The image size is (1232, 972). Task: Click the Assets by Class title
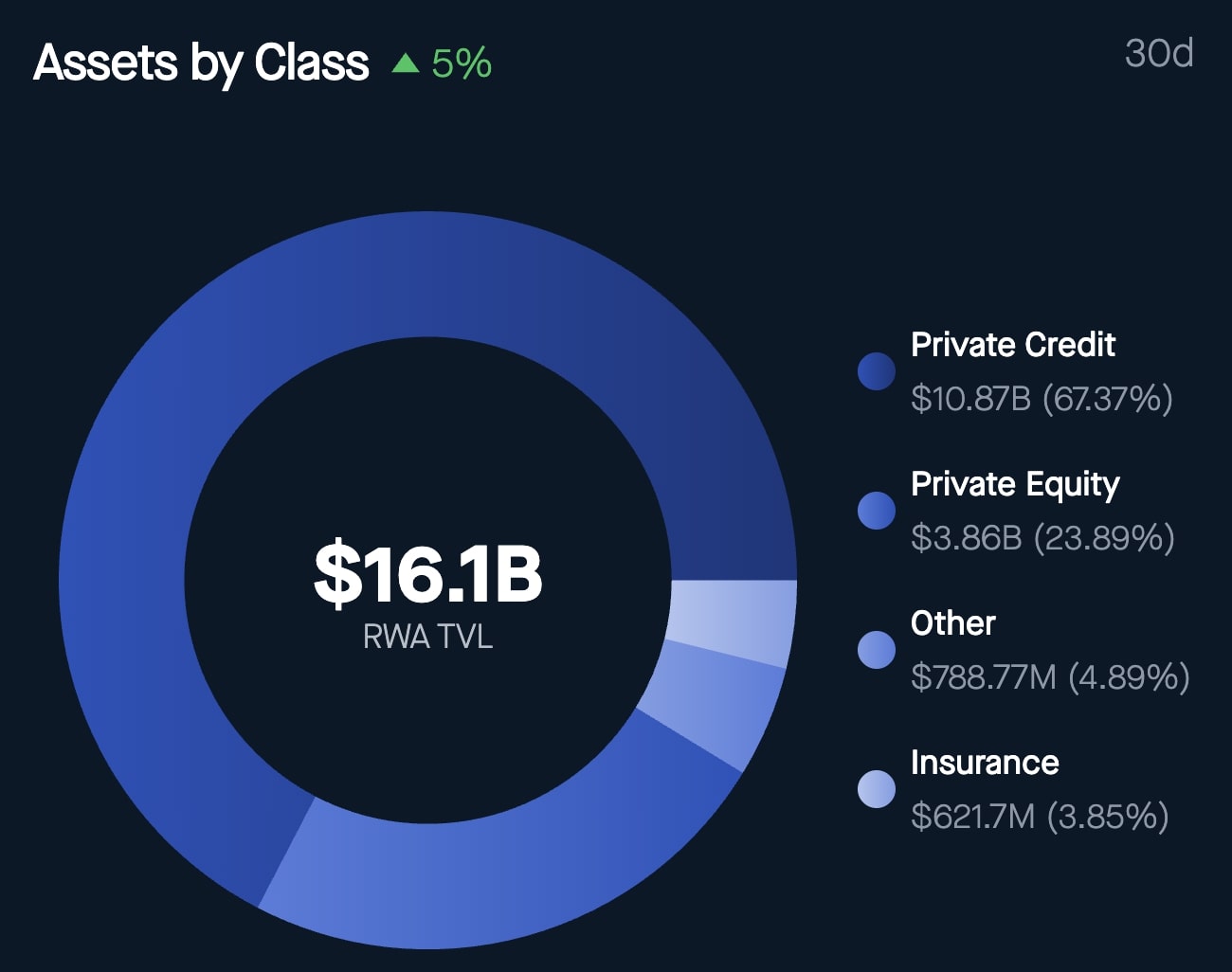click(201, 63)
